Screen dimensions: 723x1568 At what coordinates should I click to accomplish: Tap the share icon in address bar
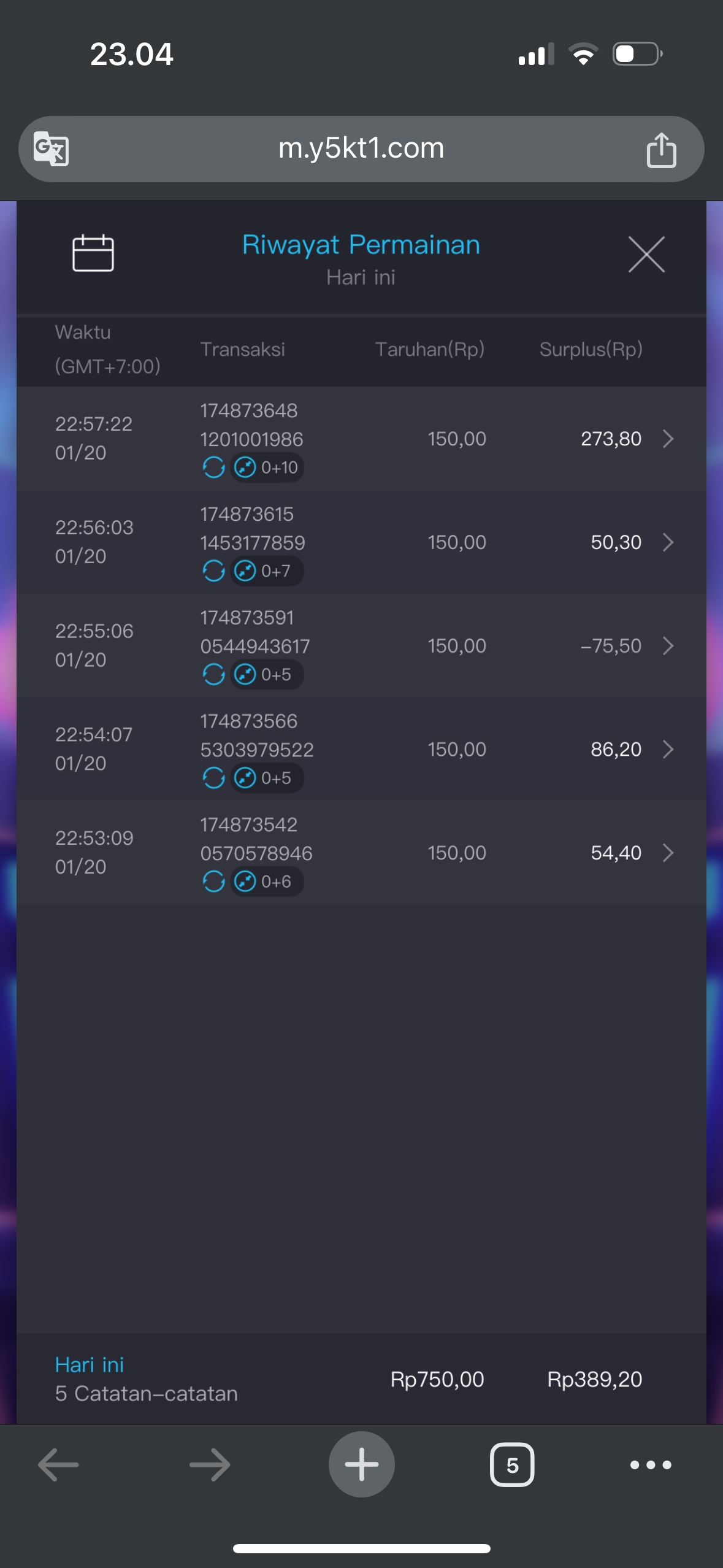(661, 150)
